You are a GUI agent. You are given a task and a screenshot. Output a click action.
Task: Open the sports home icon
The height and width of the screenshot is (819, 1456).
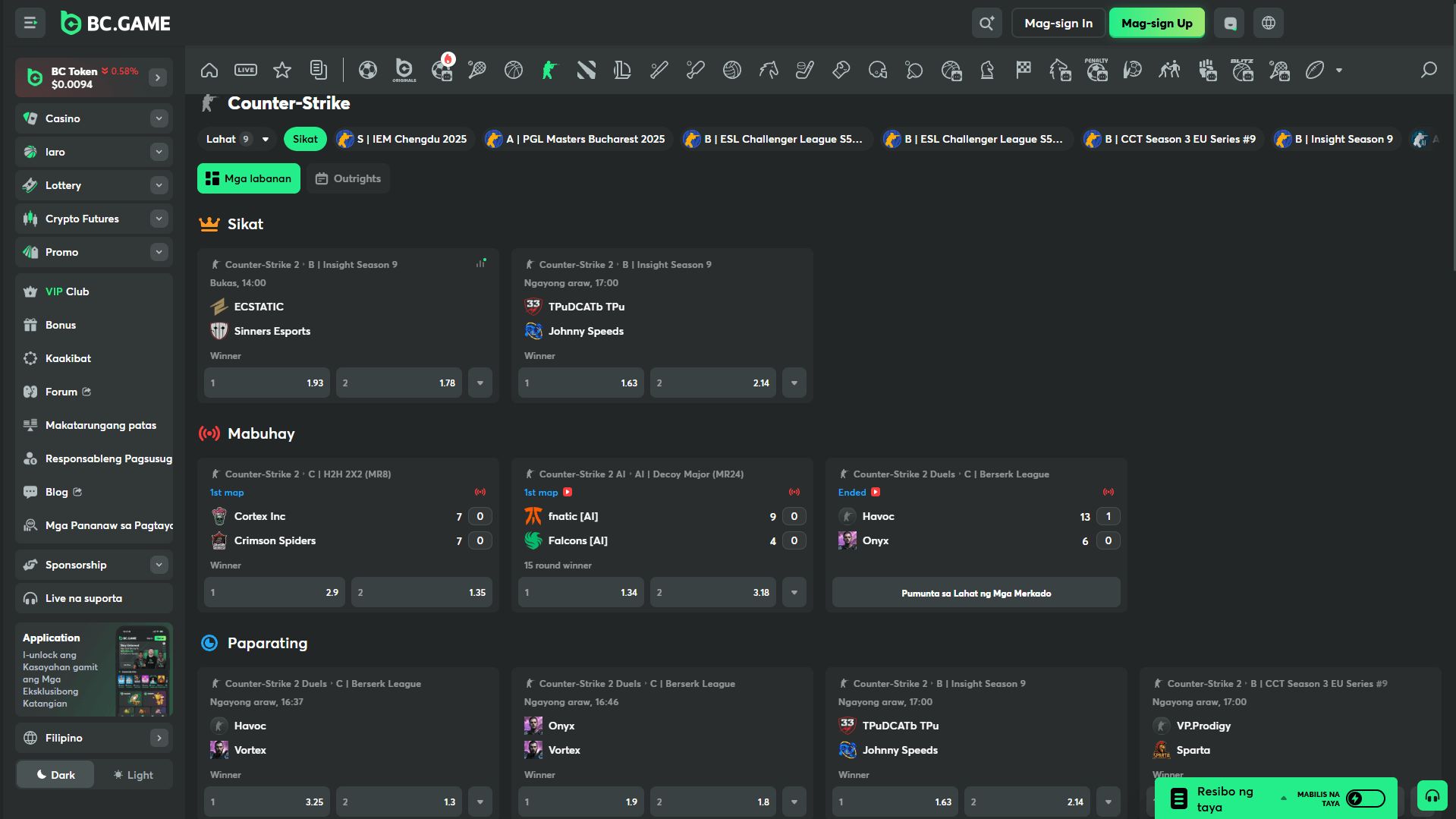tap(209, 71)
